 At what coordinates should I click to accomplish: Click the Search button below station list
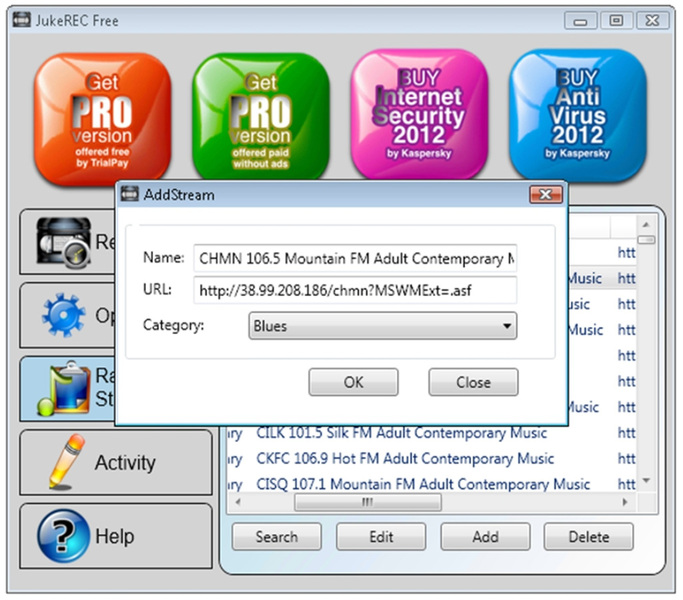[277, 536]
